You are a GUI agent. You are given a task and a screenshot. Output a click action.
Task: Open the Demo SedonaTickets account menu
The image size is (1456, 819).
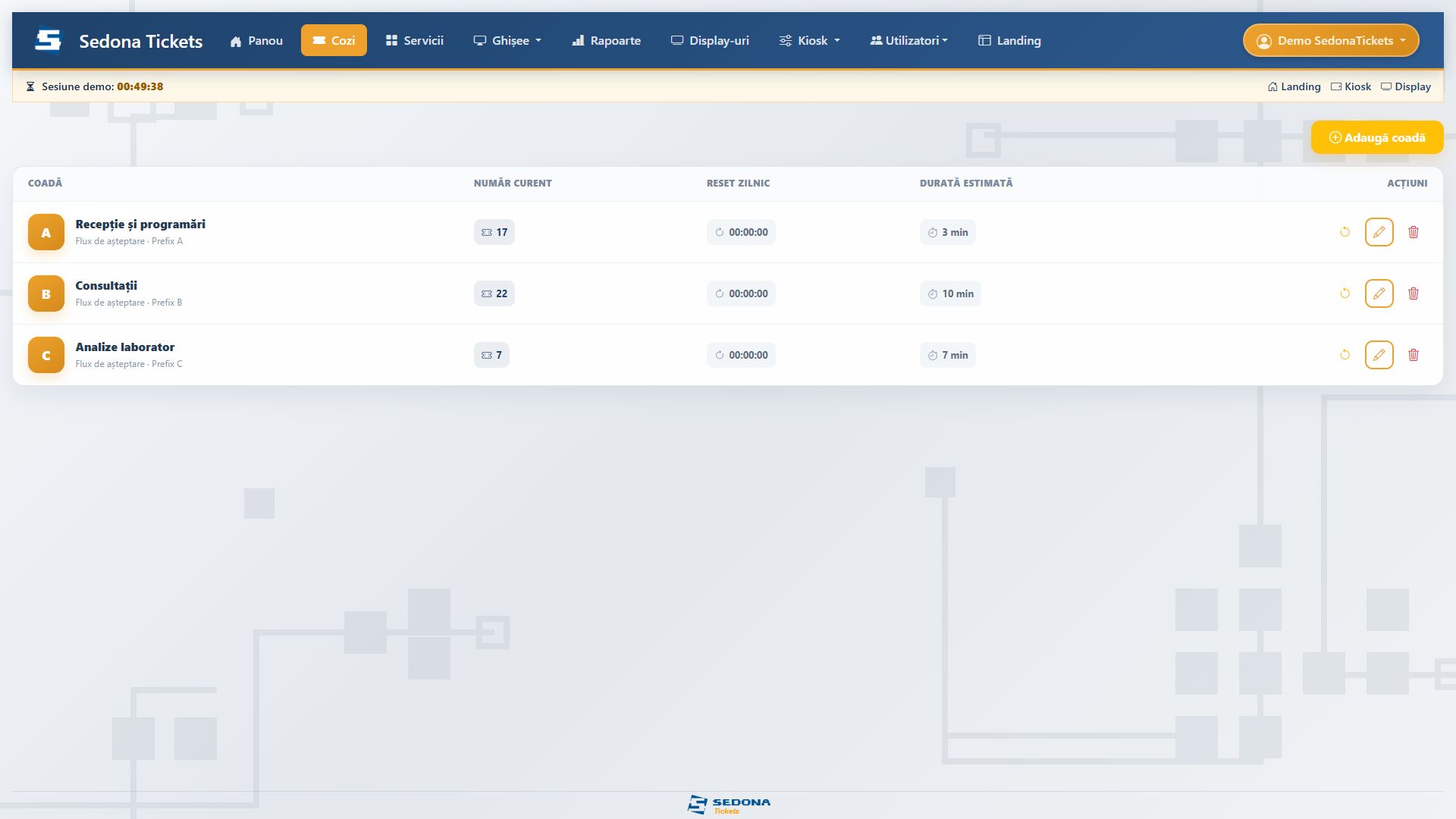pyautogui.click(x=1331, y=41)
